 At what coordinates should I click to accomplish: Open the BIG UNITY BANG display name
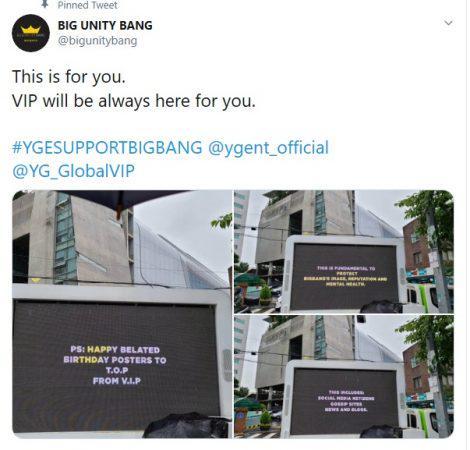point(105,25)
